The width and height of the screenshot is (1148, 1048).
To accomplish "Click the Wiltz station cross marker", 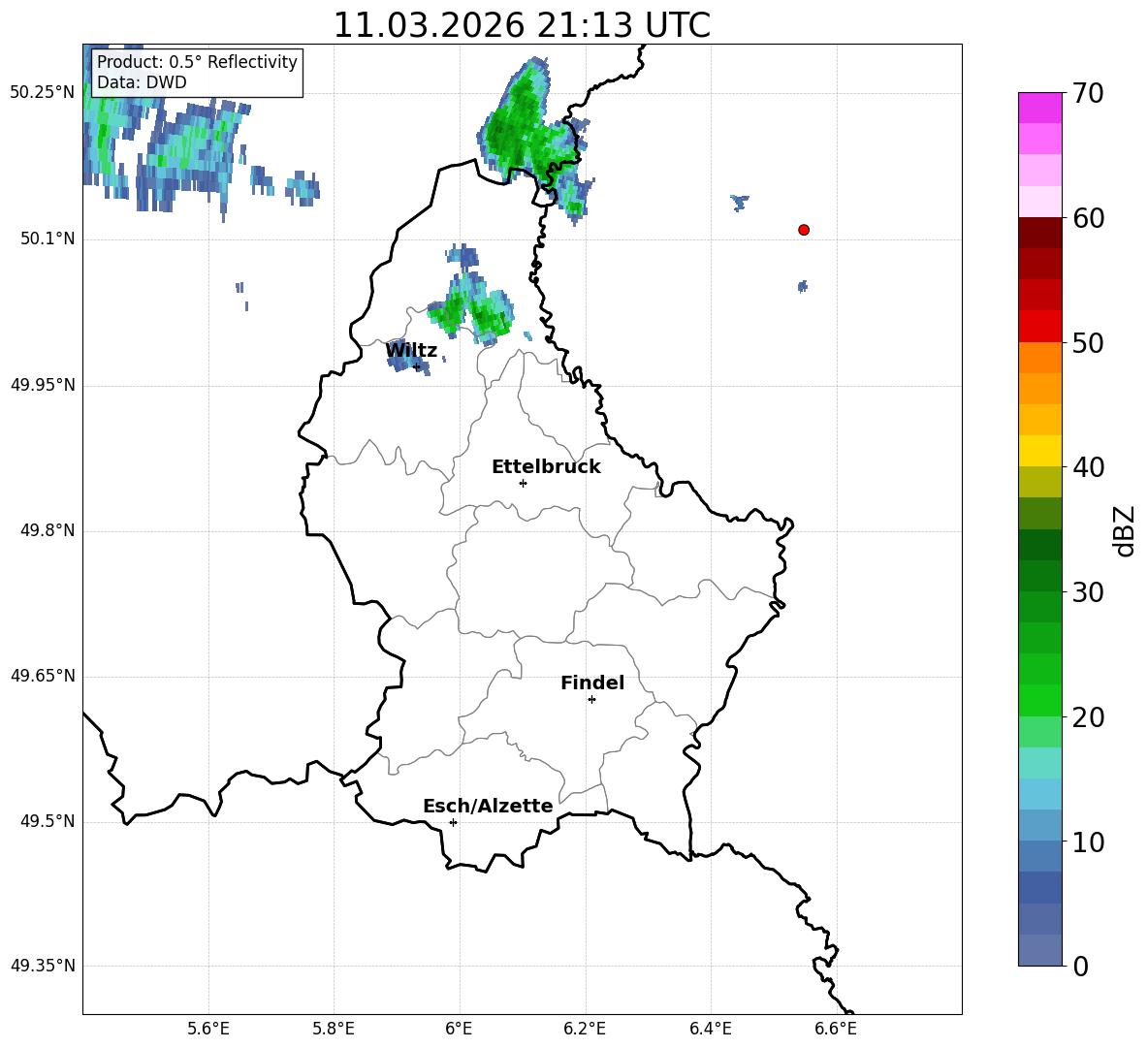I will click(x=417, y=366).
